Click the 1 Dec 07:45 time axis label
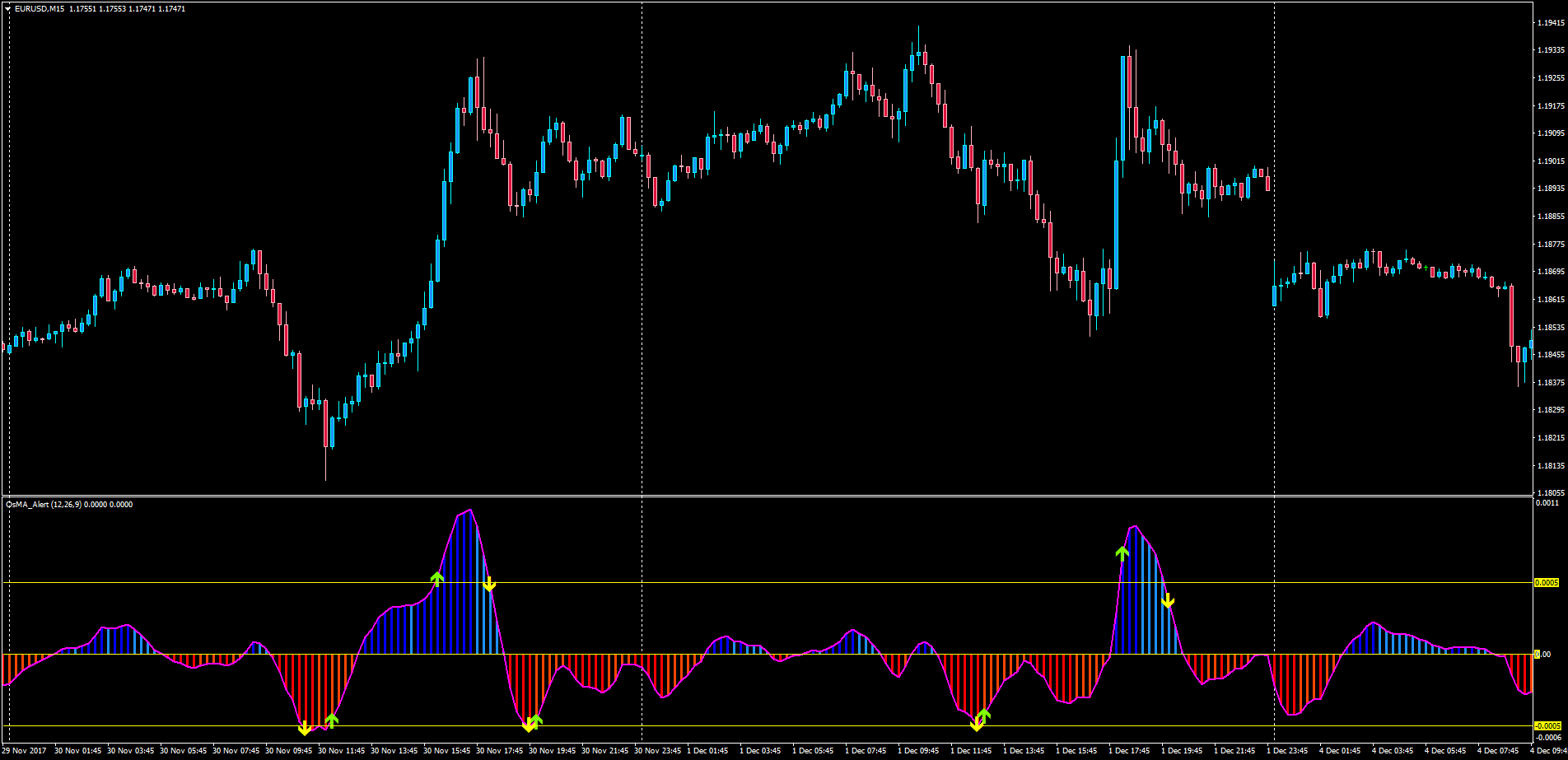Viewport: 1568px width, 760px height. (866, 751)
